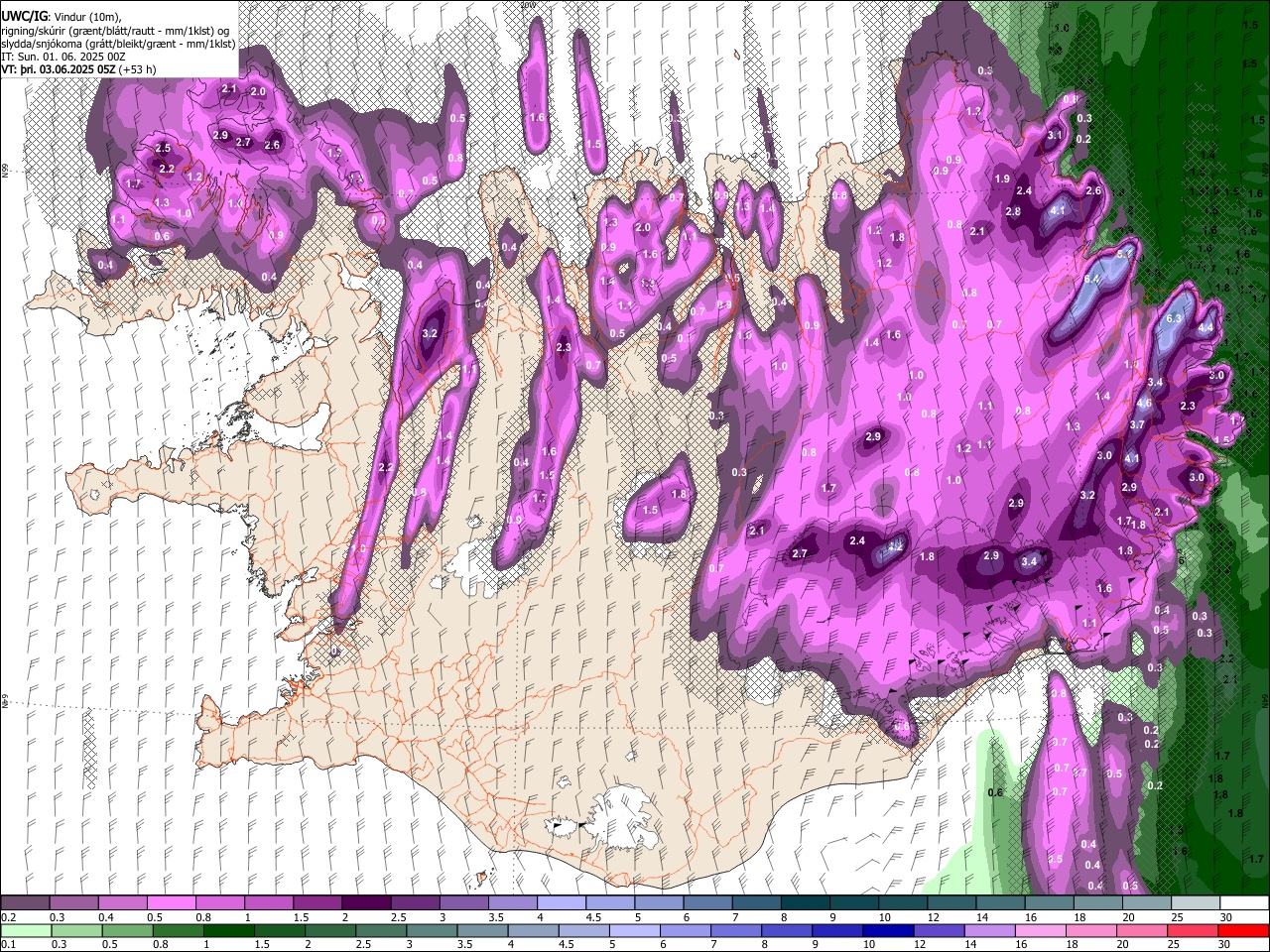The image size is (1270, 952).
Task: Click the 'IT: Sun. 01. 06. 2025 00Z' line
Action: click(63, 57)
